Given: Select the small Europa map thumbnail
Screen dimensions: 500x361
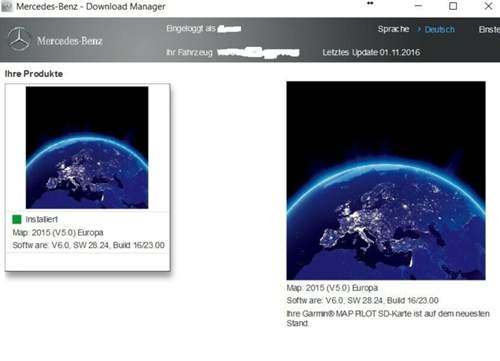Looking at the screenshot, I should [x=87, y=147].
